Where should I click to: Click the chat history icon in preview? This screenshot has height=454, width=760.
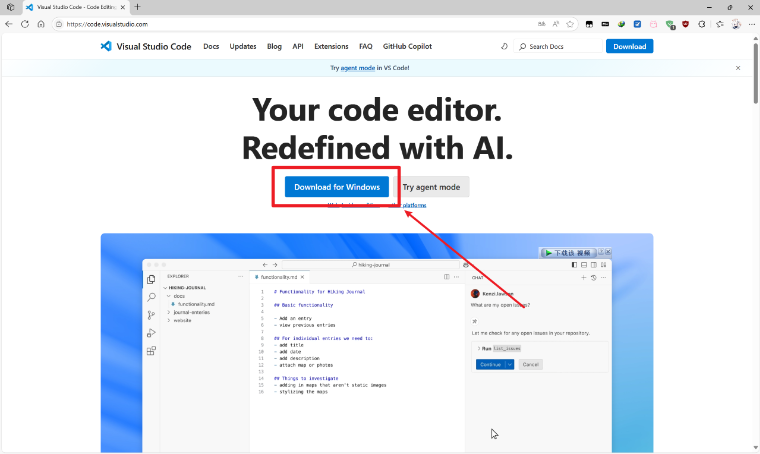593,278
